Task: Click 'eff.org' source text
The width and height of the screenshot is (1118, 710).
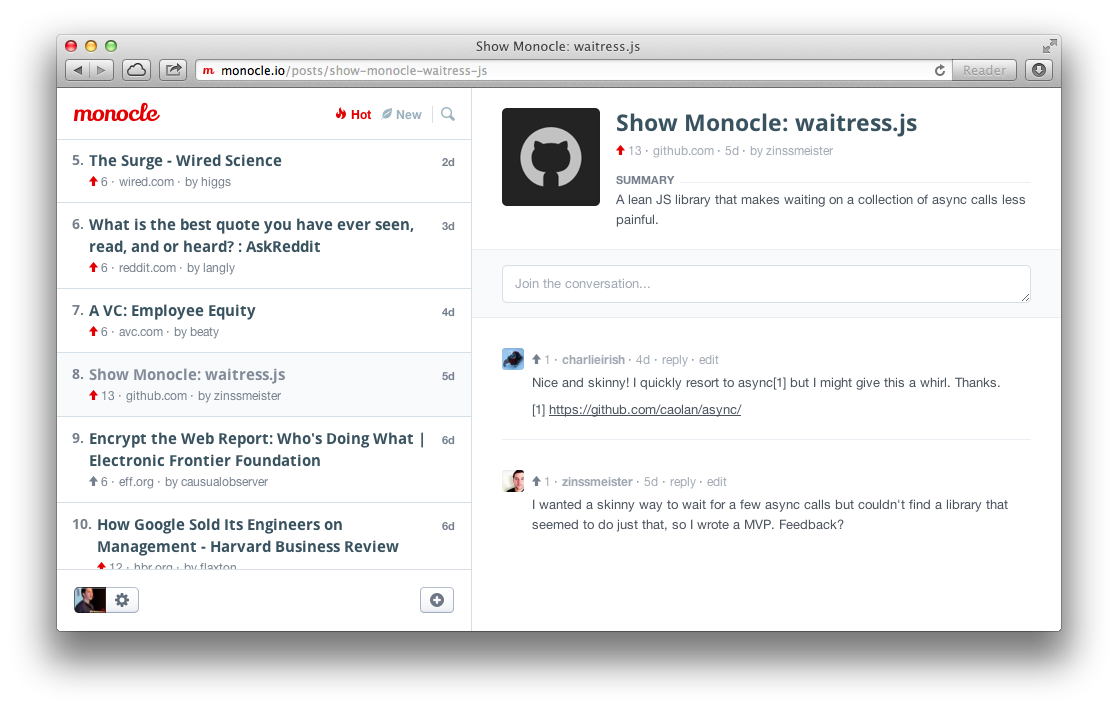Action: [136, 482]
